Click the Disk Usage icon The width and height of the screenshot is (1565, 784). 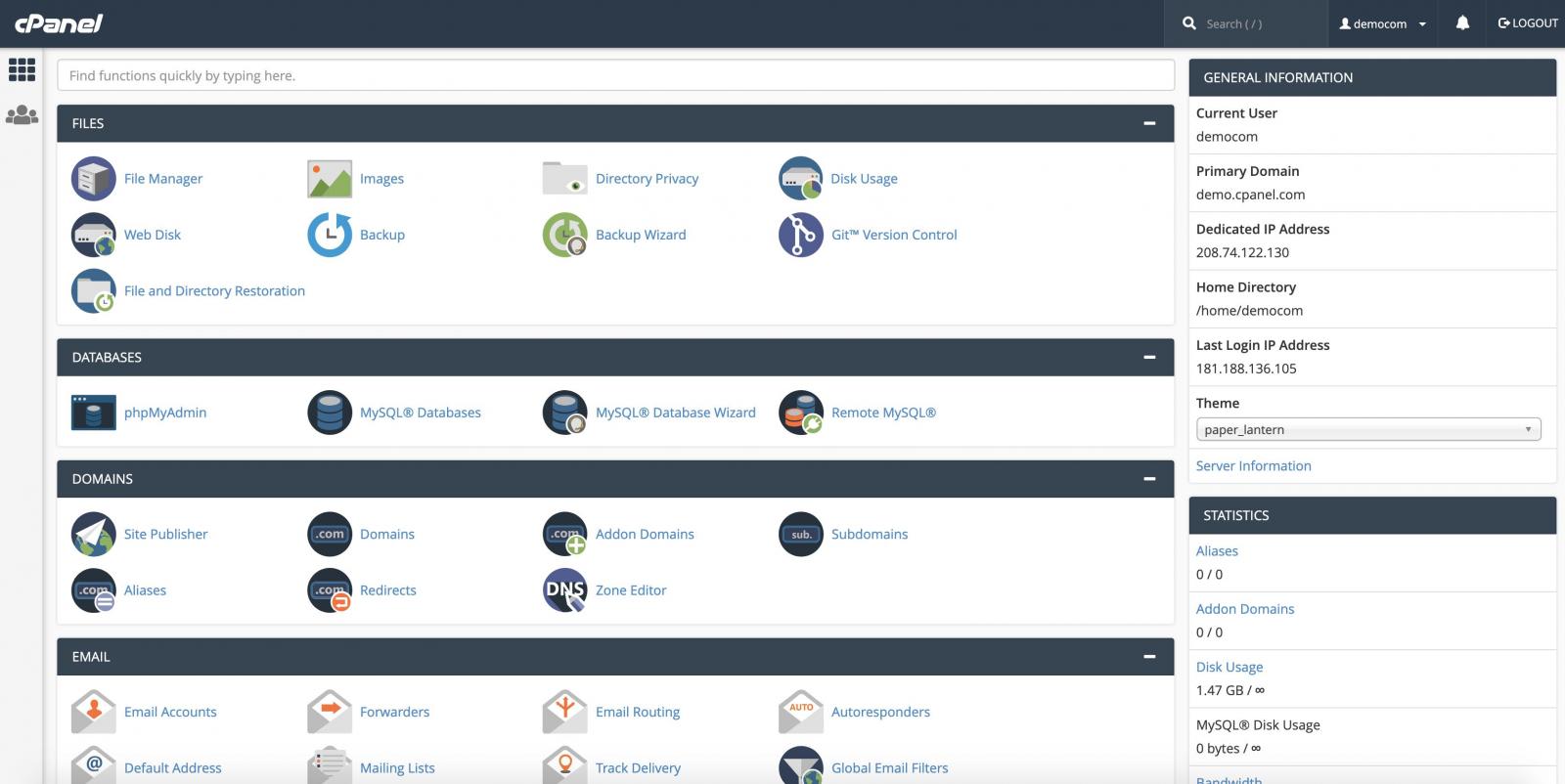click(x=801, y=179)
